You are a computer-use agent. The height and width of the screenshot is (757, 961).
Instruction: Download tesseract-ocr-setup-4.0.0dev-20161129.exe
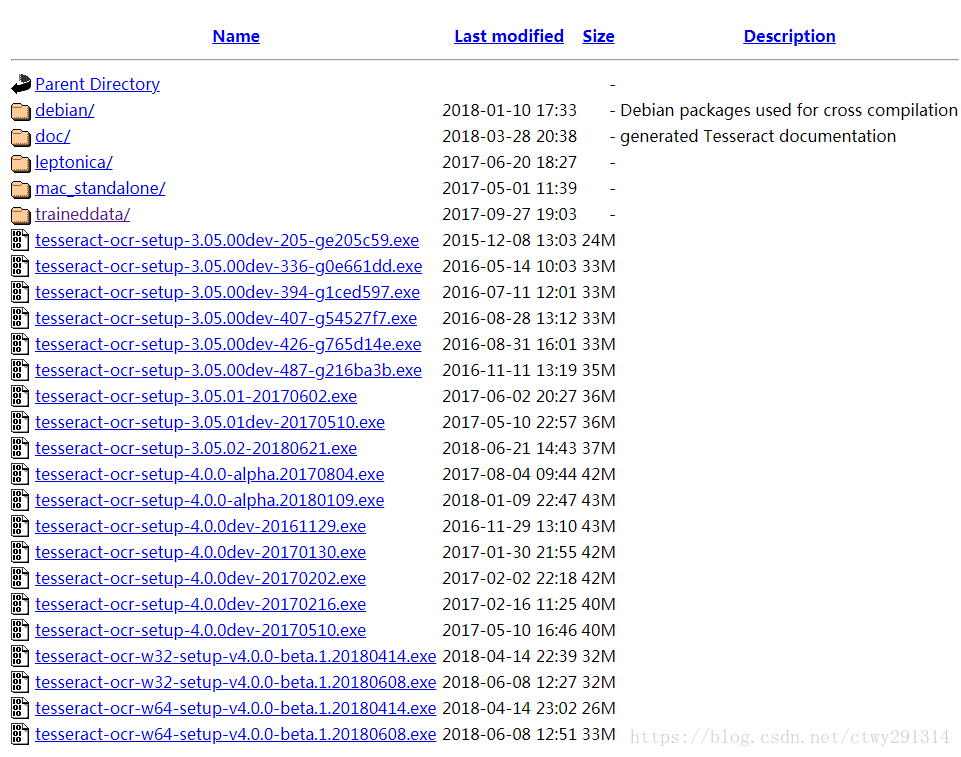click(200, 527)
